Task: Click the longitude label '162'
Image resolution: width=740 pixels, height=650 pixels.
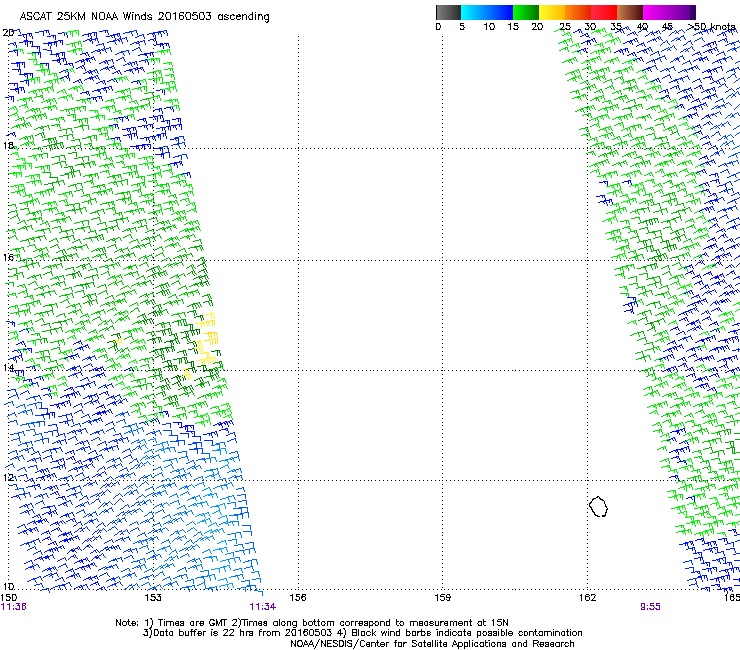Action: 587,598
